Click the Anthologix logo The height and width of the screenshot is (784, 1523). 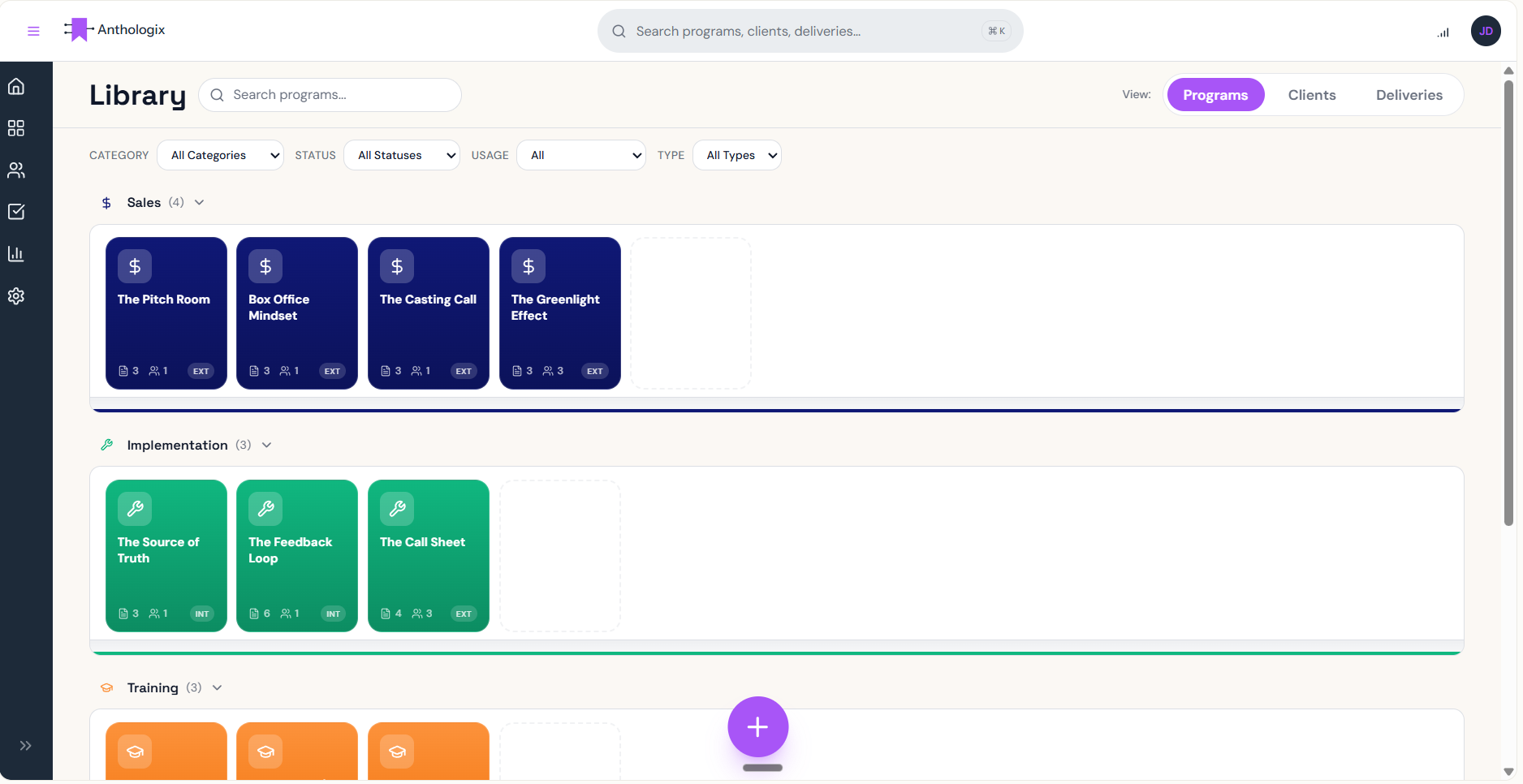(114, 30)
